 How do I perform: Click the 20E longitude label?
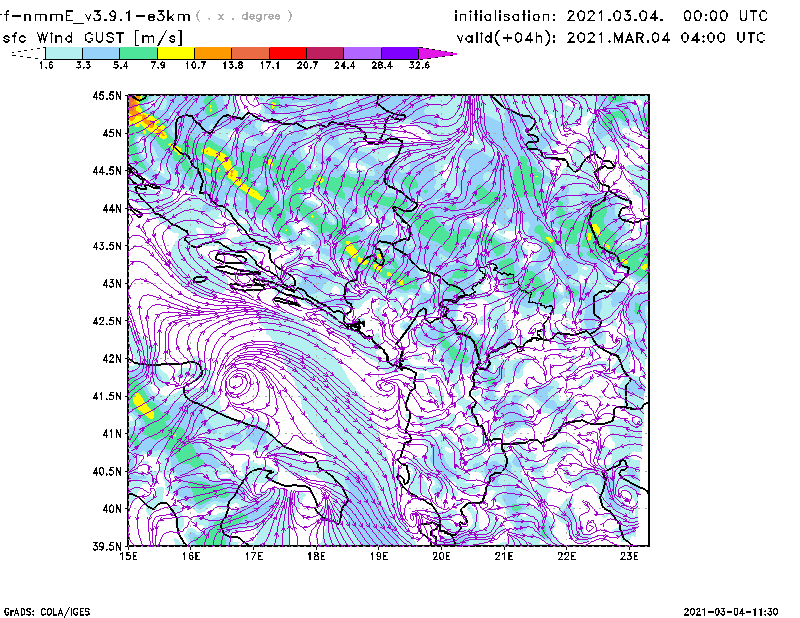[441, 556]
